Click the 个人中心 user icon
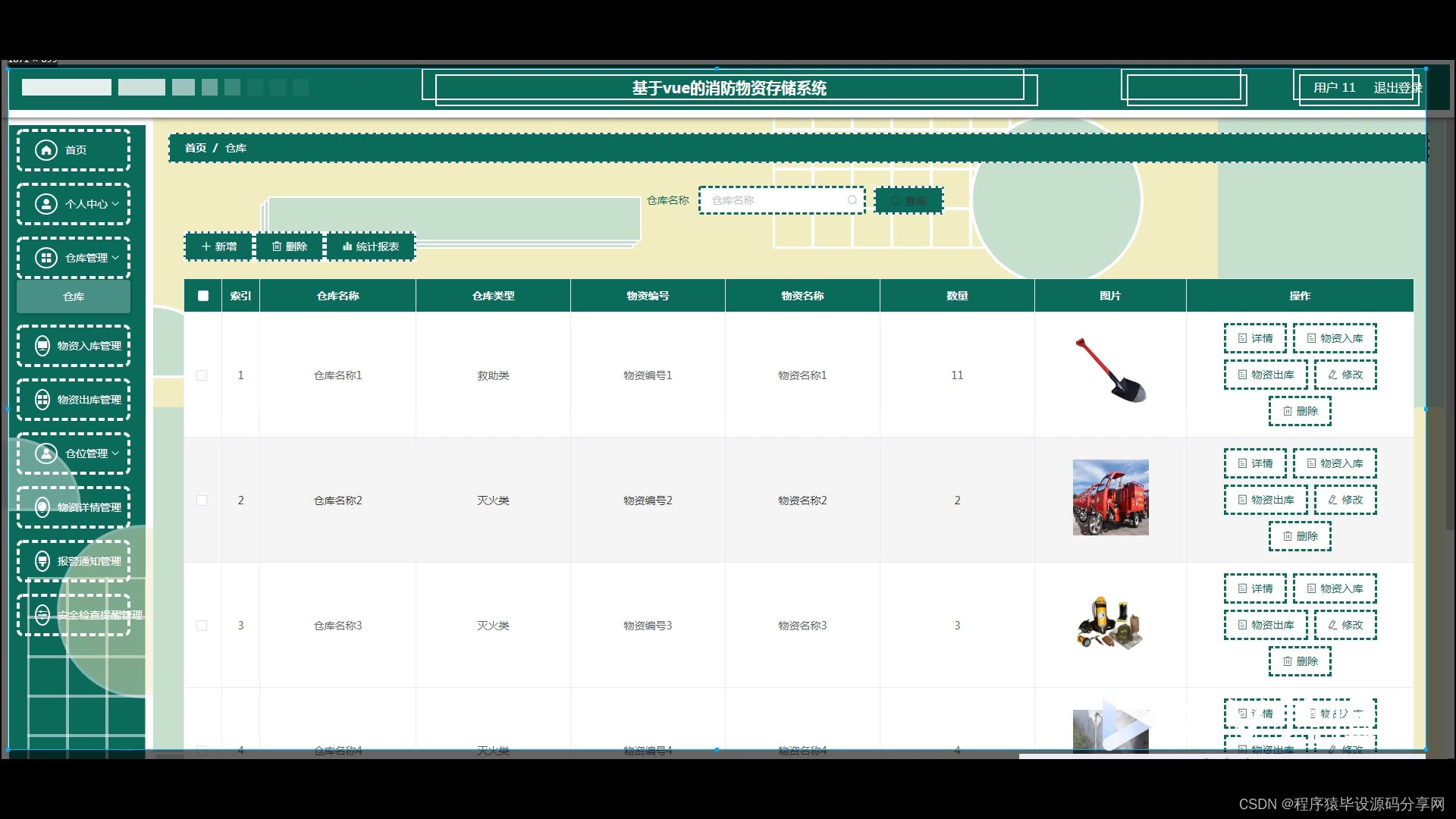 point(46,204)
